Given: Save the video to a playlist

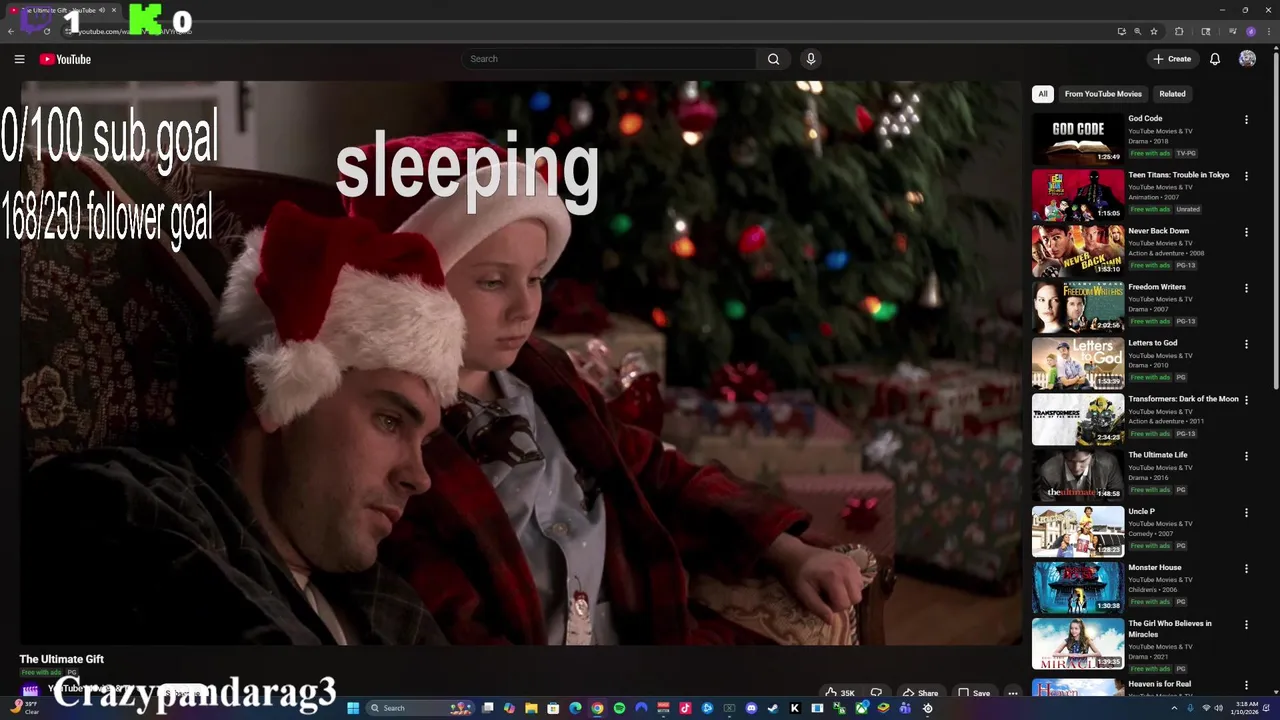Looking at the screenshot, I should coord(974,692).
